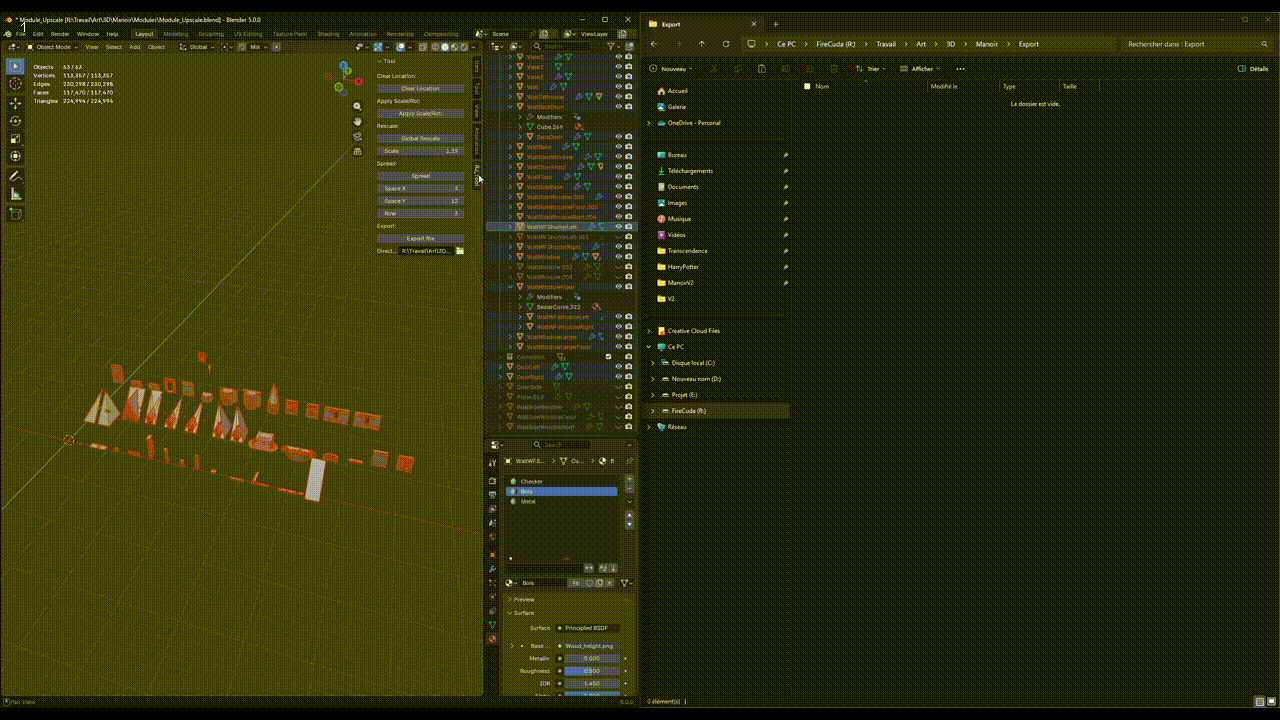Adjust the Roughness slider
Image resolution: width=1280 pixels, height=720 pixels.
pos(591,671)
